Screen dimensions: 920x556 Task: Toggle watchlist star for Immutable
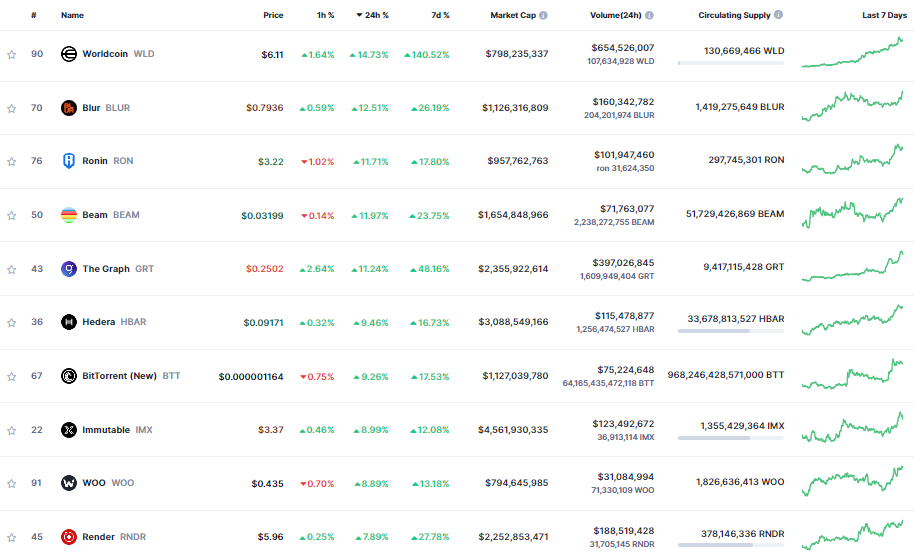[12, 430]
